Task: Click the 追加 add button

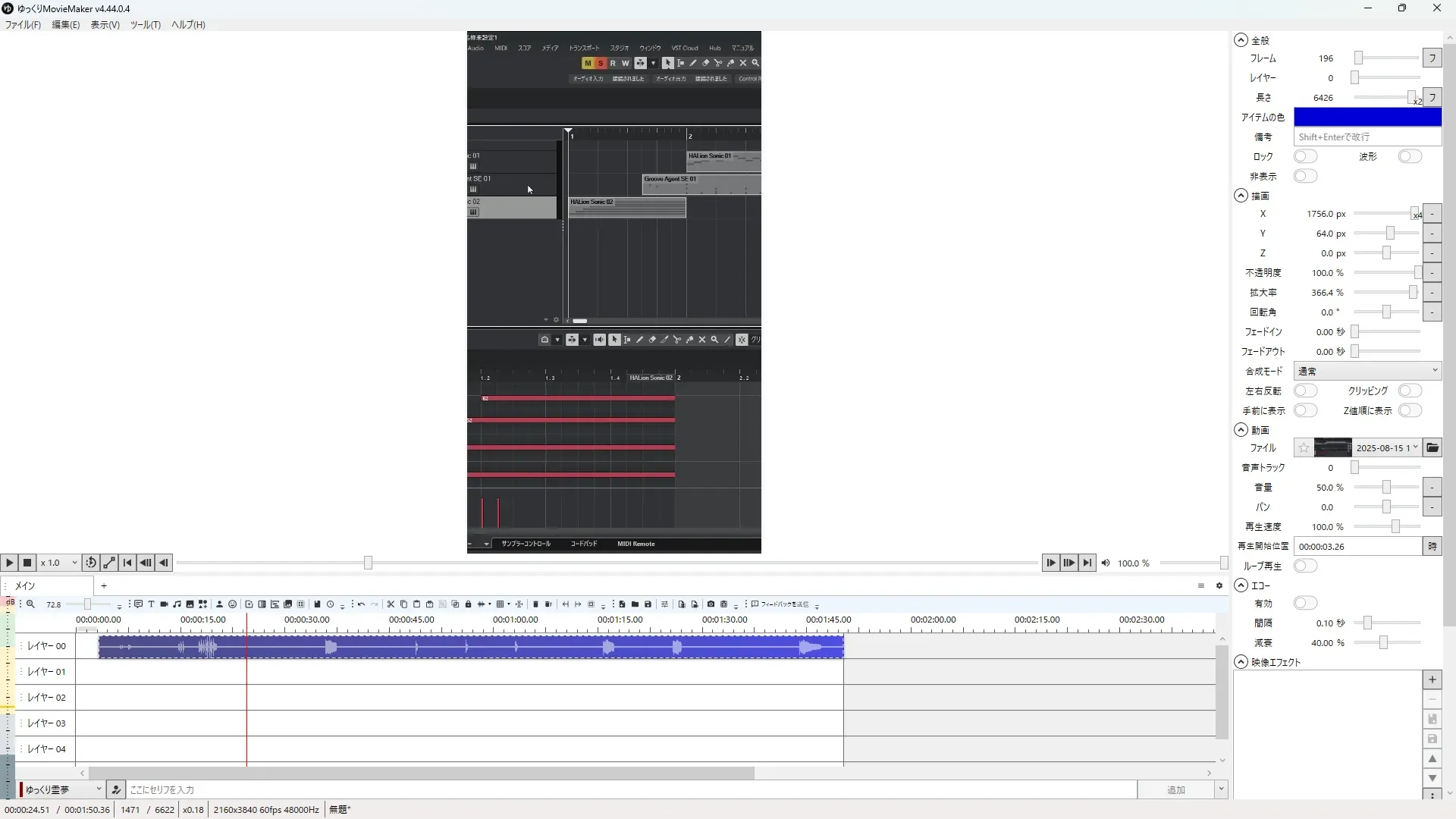Action: coord(1175,790)
